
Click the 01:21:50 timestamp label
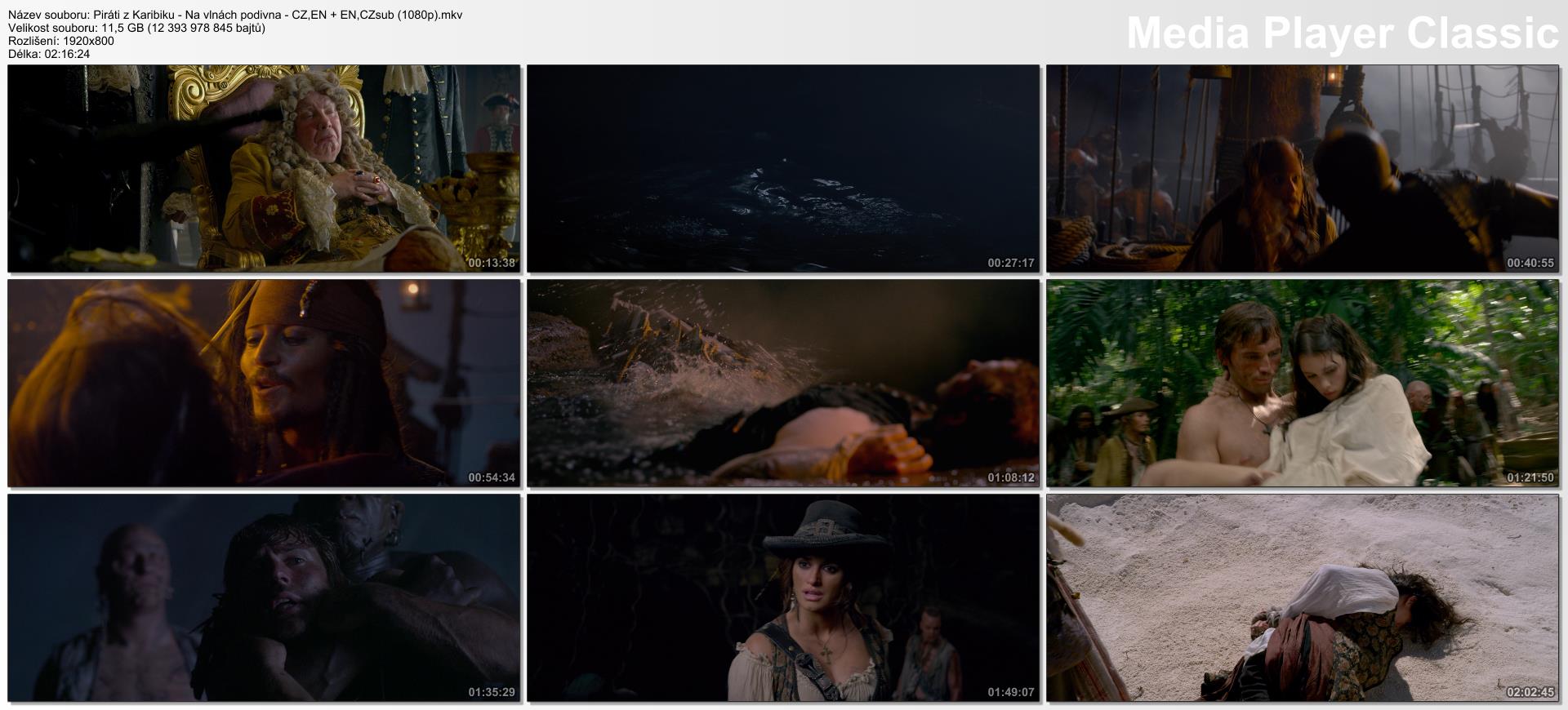pos(1530,477)
